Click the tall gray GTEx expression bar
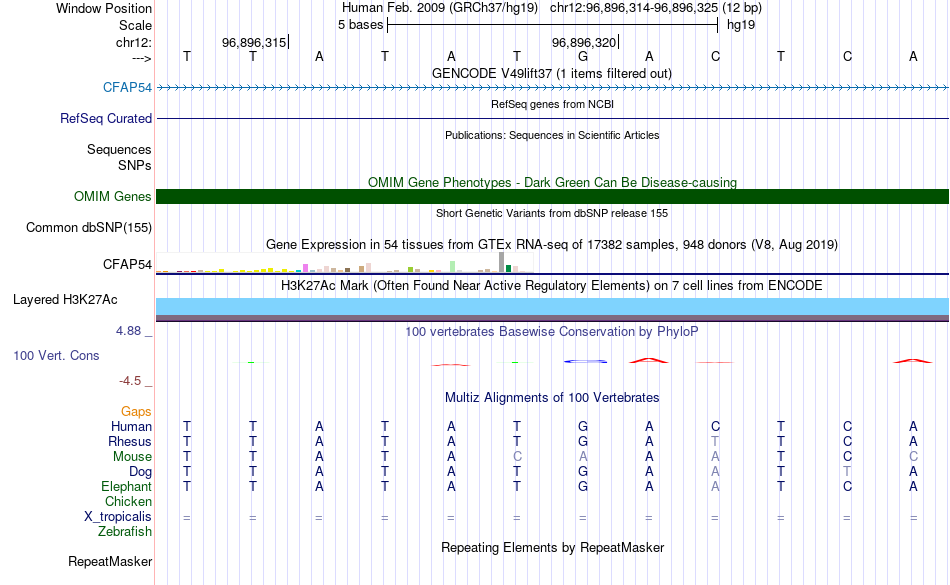This screenshot has width=950, height=585. tap(502, 262)
